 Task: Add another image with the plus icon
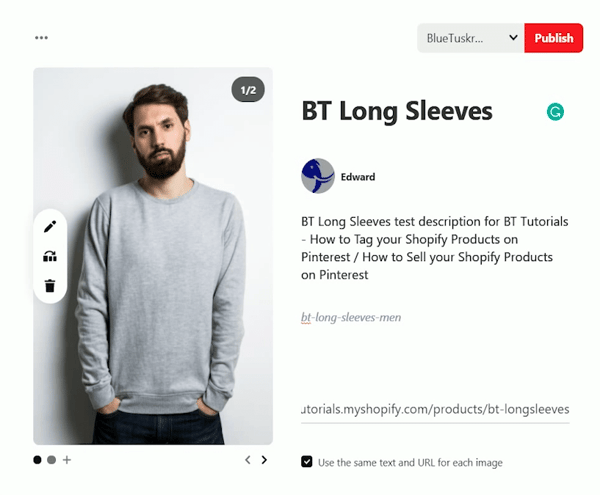[67, 460]
